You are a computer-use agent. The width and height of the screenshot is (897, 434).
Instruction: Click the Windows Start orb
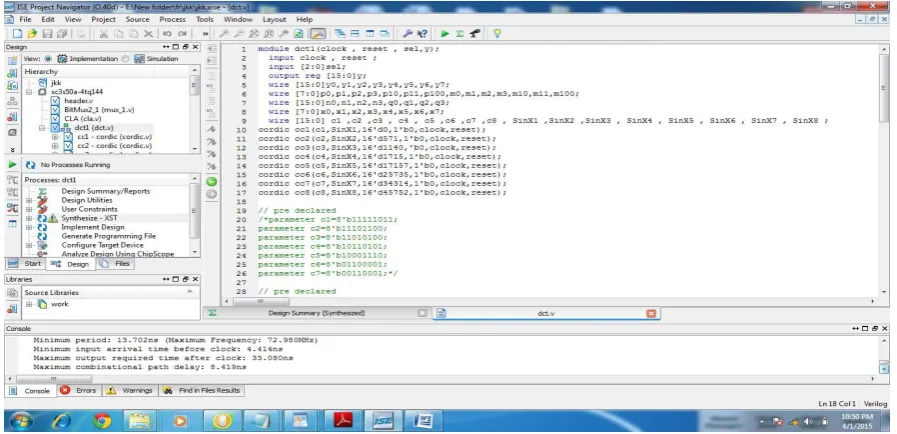[21, 422]
